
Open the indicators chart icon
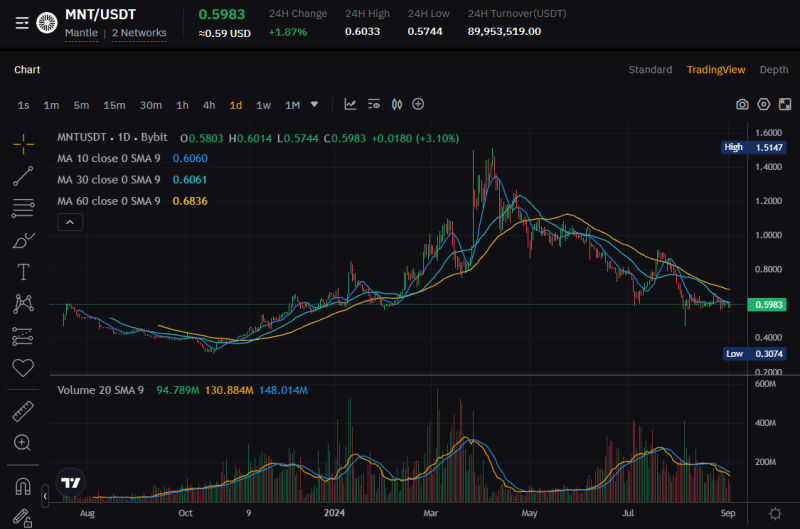click(x=350, y=105)
